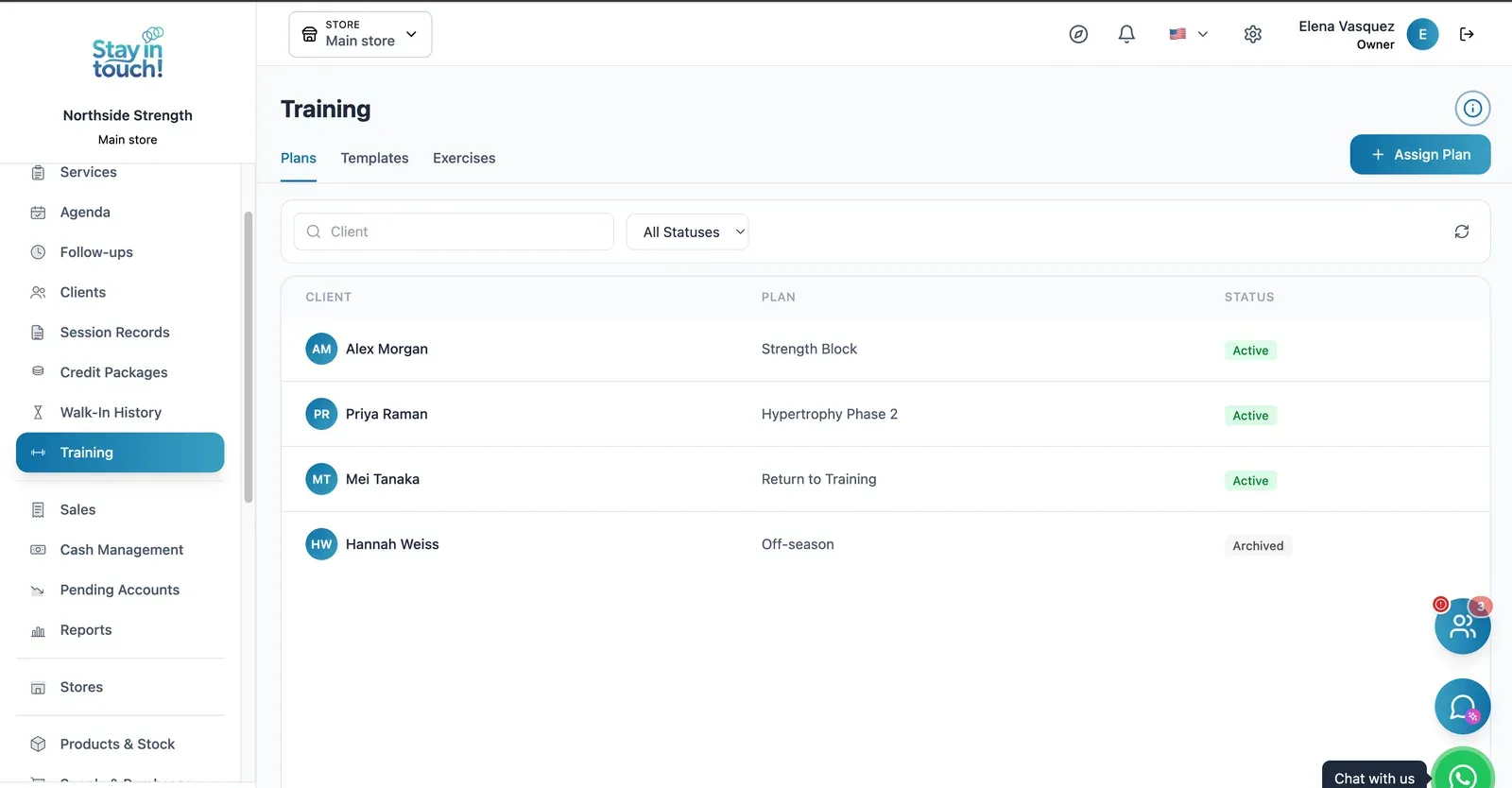Click Priya Raman's PR avatar
1512x788 pixels.
[321, 414]
